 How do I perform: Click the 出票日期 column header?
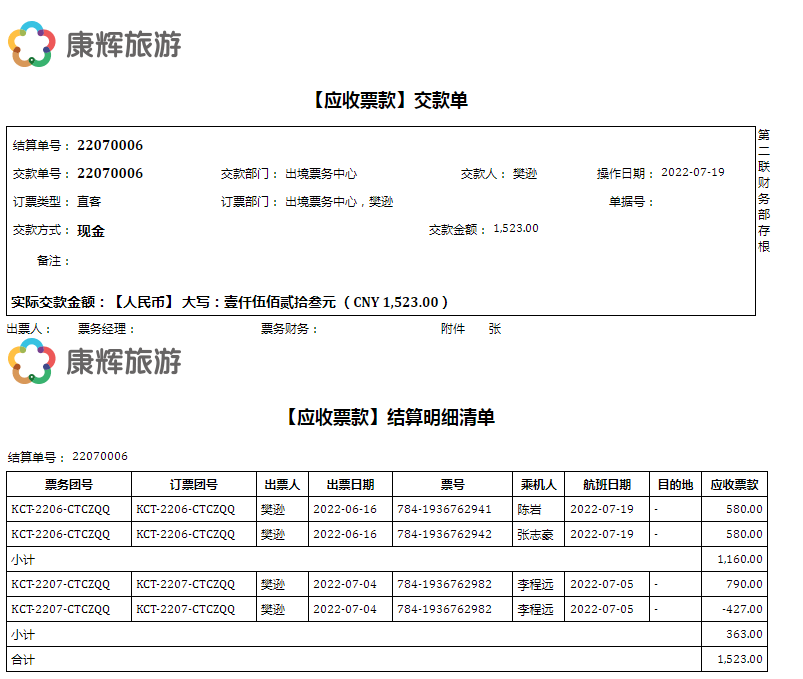click(x=350, y=484)
